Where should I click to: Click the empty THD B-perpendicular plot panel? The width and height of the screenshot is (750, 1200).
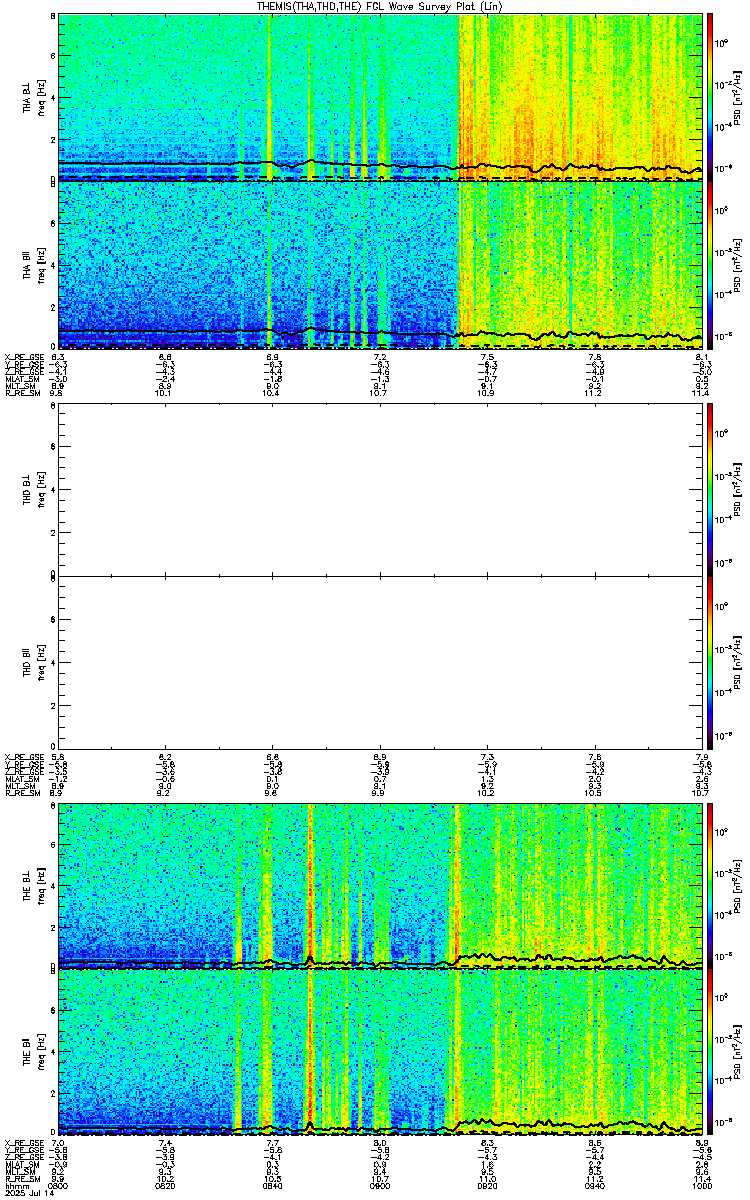(x=381, y=490)
